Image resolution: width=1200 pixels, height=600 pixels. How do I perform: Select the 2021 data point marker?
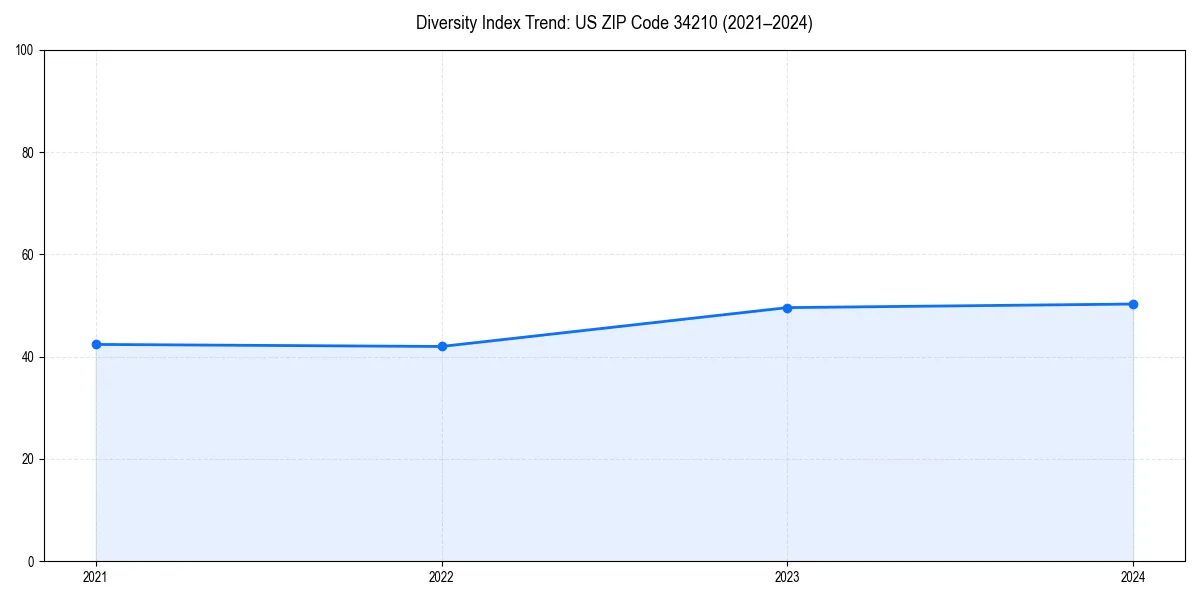coord(96,343)
